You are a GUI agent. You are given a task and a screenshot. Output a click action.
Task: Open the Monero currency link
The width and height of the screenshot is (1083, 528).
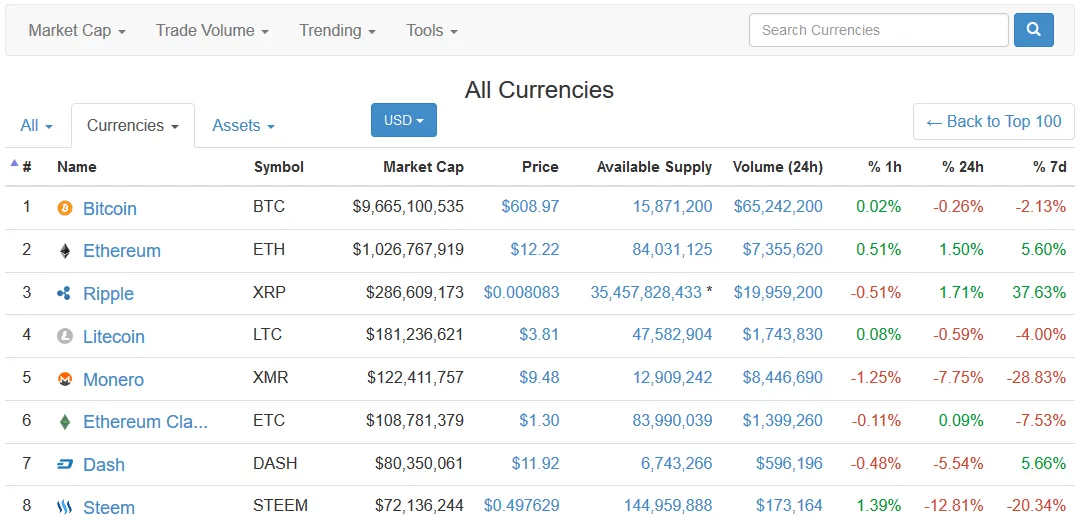[x=113, y=379]
